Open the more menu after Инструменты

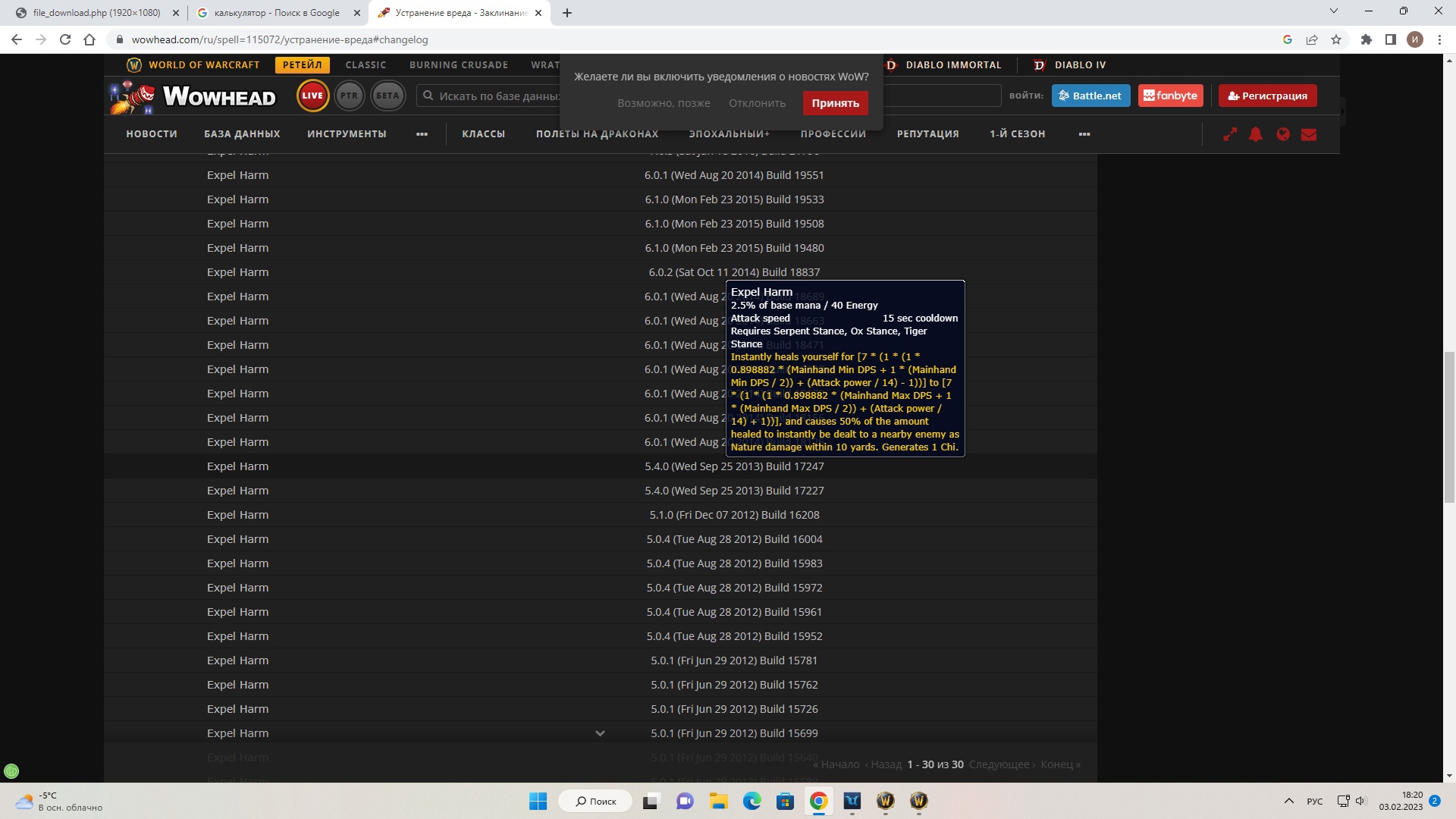coord(422,134)
